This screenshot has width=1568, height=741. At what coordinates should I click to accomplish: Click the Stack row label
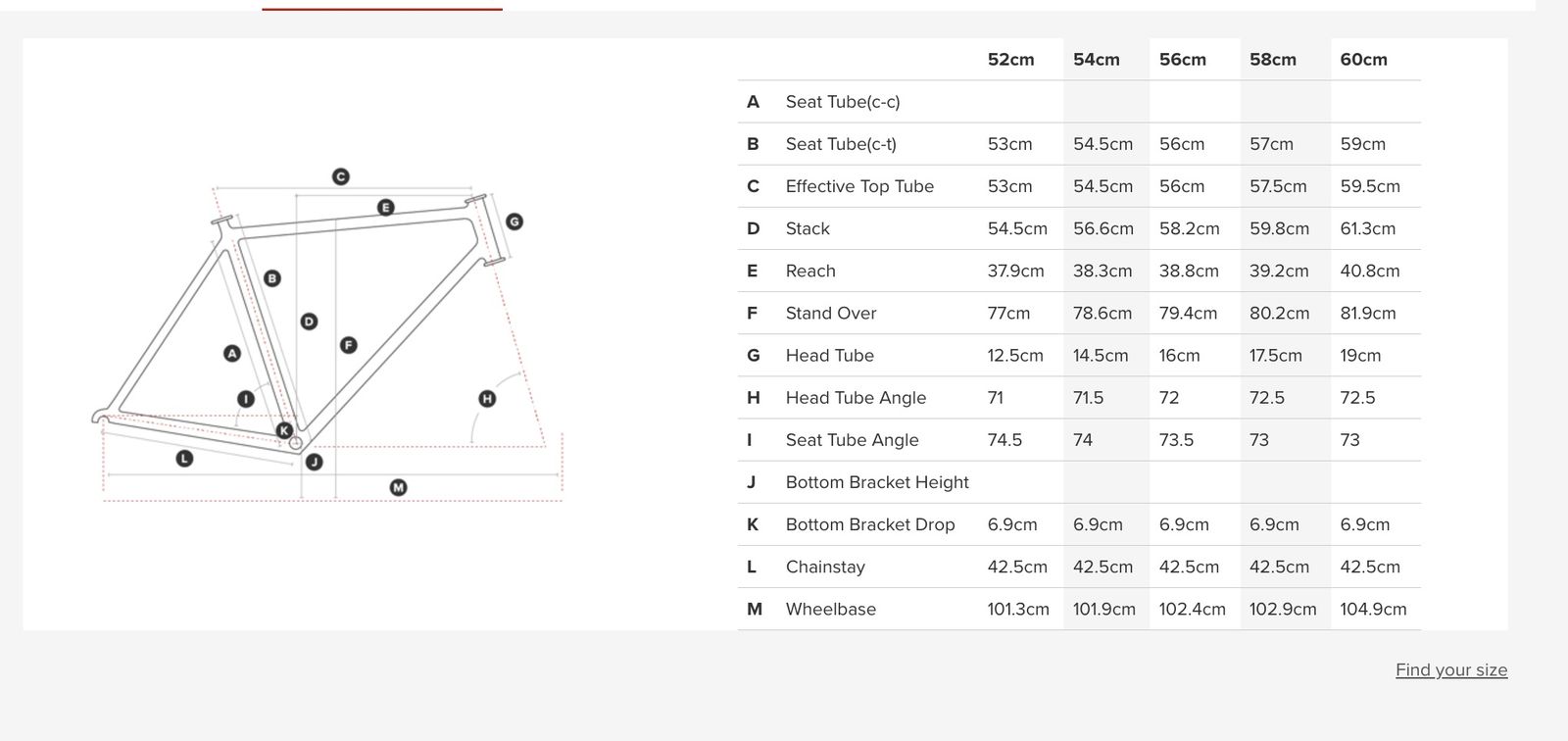[808, 228]
